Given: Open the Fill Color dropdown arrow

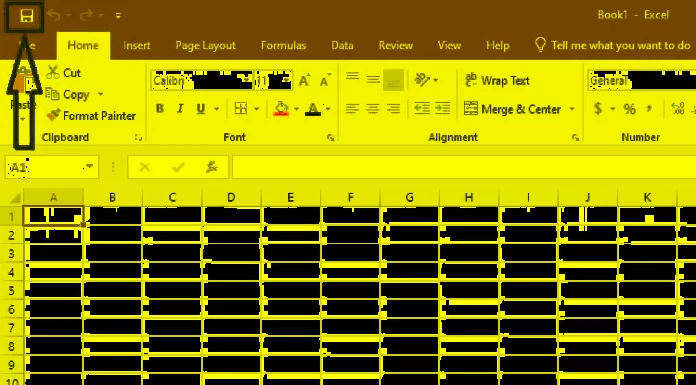Looking at the screenshot, I should (x=297, y=109).
